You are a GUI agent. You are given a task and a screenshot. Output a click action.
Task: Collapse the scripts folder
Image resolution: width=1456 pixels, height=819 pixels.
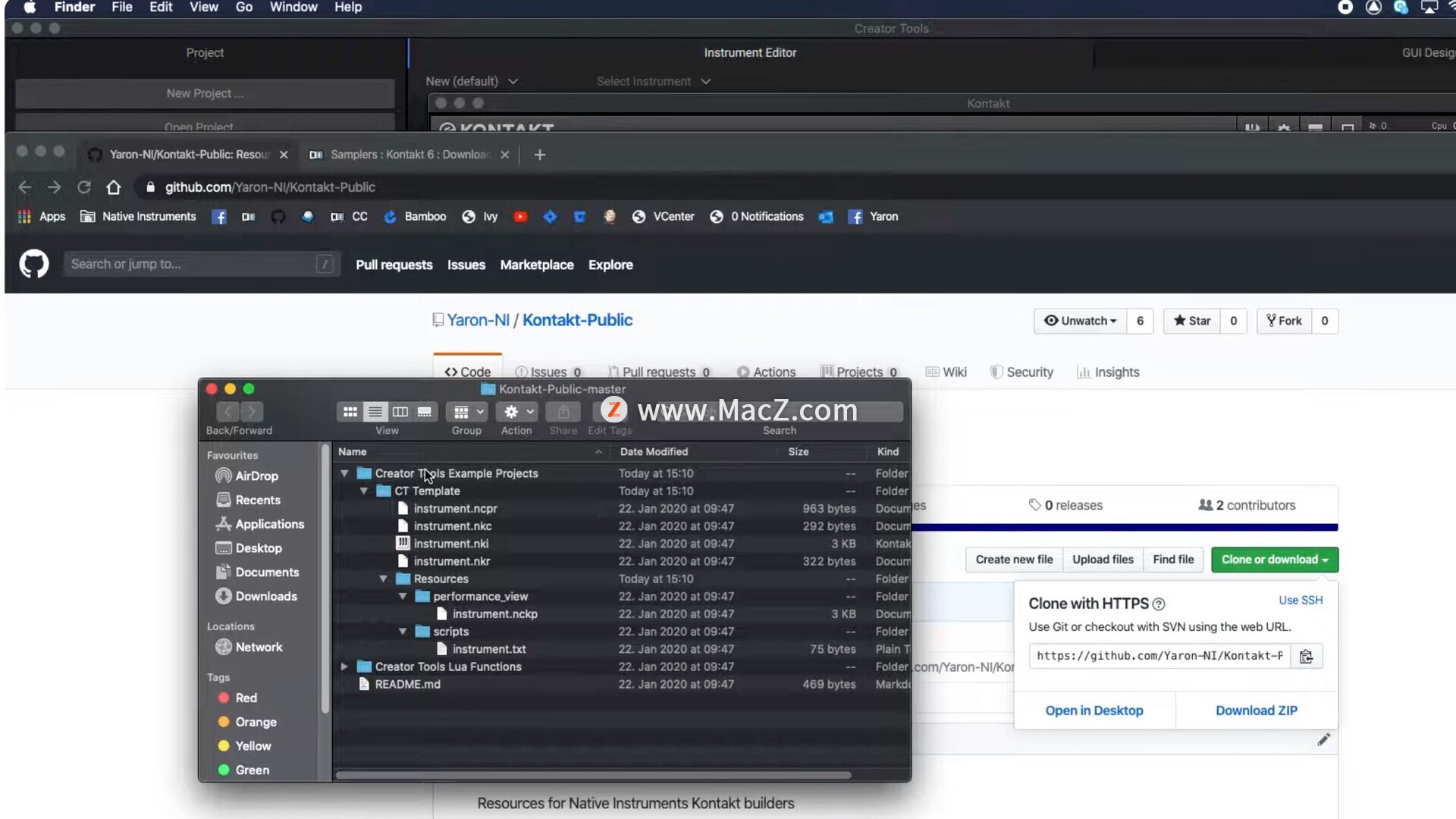[x=403, y=632]
